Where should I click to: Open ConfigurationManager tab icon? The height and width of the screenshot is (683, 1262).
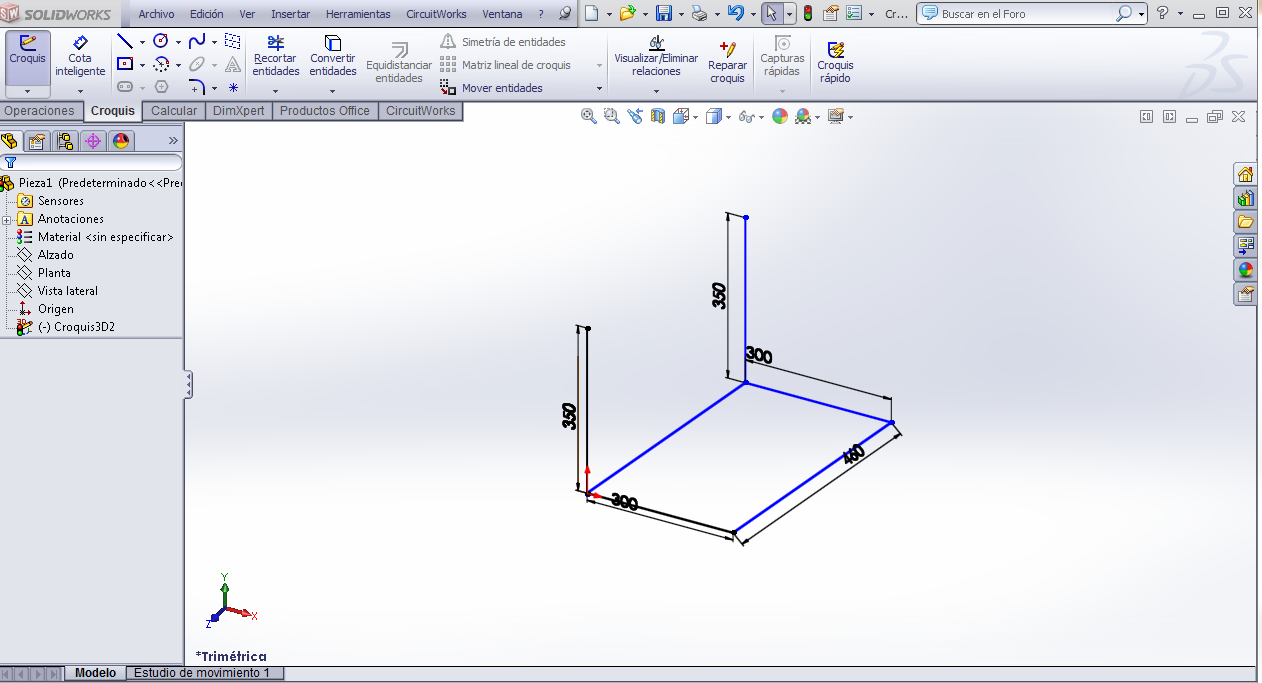[x=65, y=141]
